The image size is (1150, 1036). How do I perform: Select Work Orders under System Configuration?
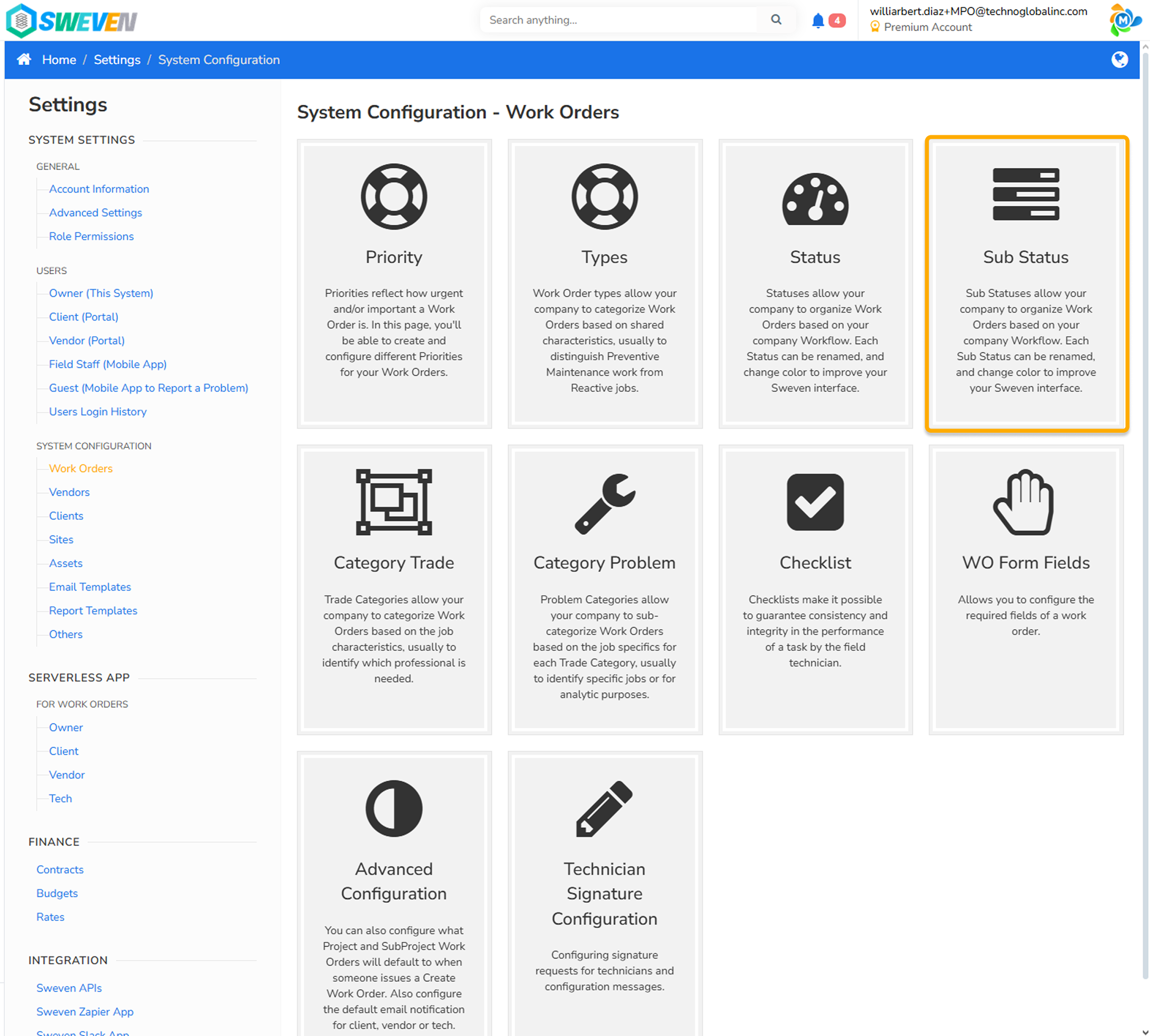[81, 469]
